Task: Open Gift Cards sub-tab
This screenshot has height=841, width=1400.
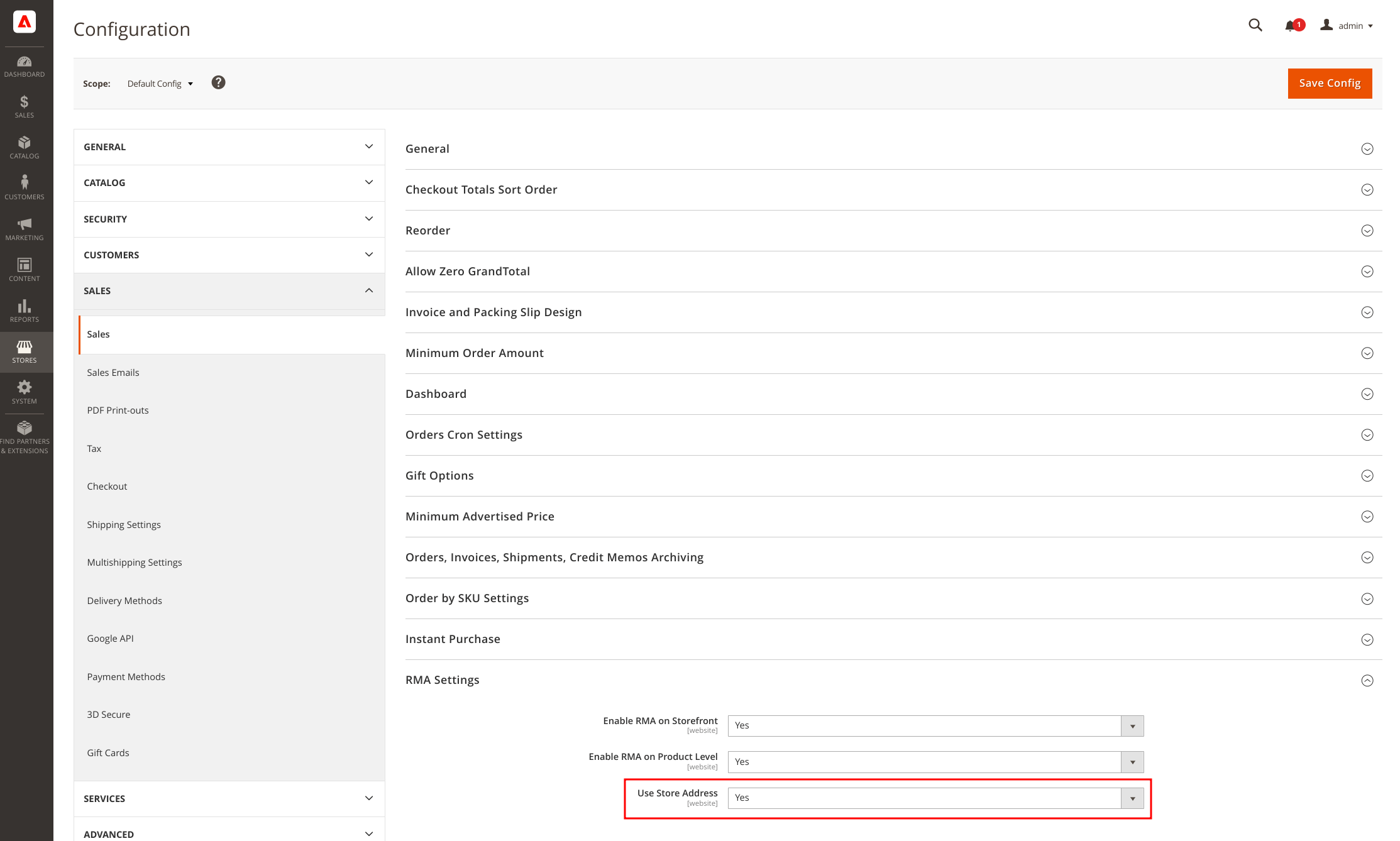Action: point(232,753)
